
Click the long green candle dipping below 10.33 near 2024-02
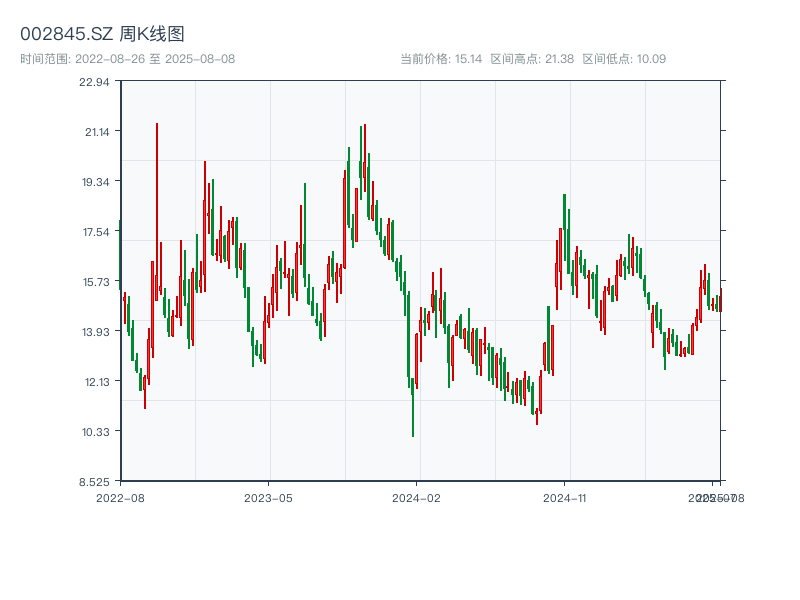click(x=413, y=407)
